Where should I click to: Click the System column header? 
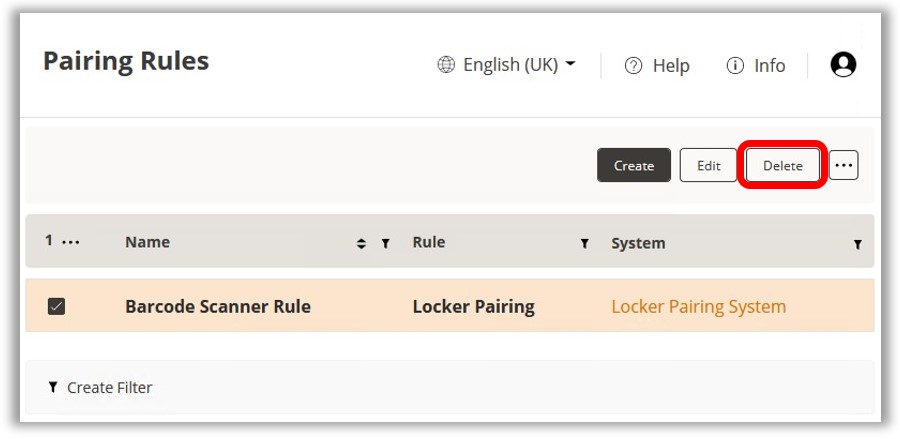pyautogui.click(x=638, y=243)
